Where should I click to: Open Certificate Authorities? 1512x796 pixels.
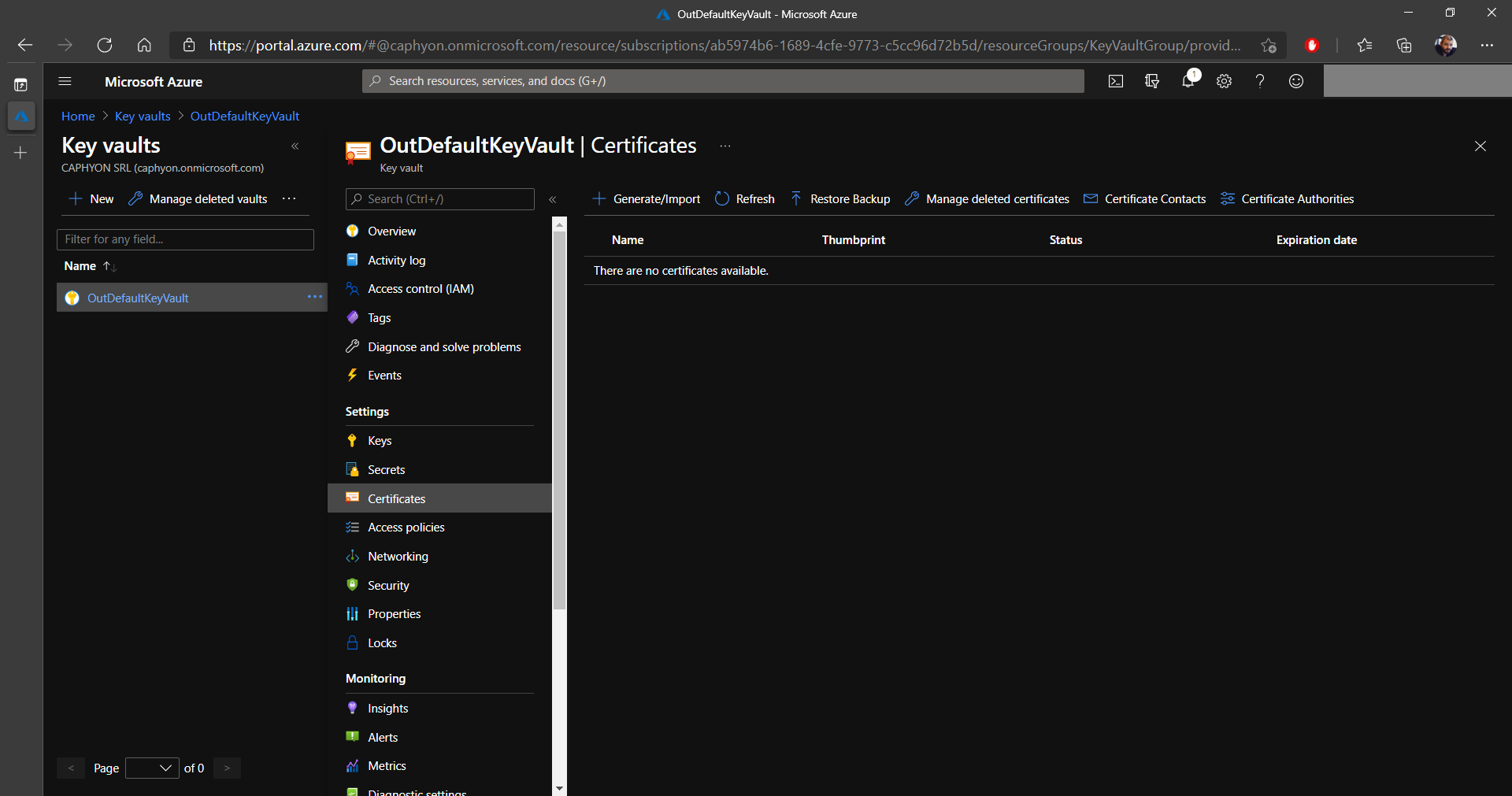tap(1288, 198)
